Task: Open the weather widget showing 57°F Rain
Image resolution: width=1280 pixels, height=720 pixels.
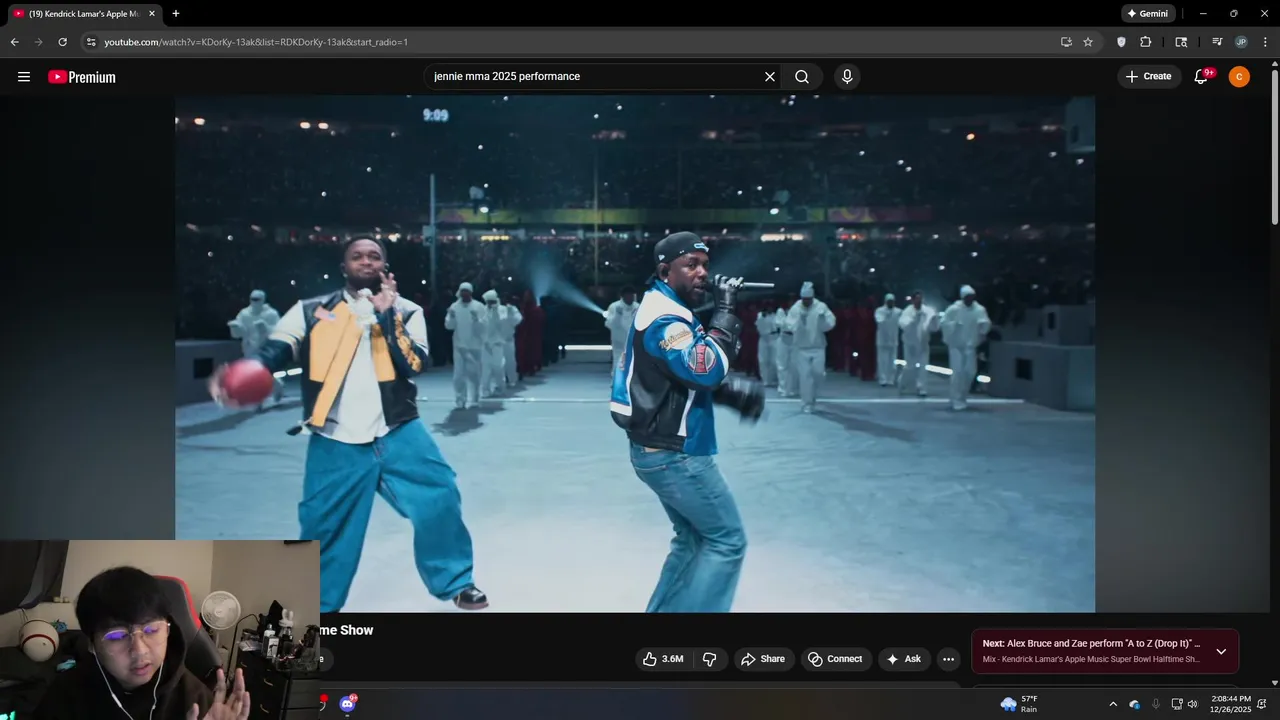Action: point(1019,704)
